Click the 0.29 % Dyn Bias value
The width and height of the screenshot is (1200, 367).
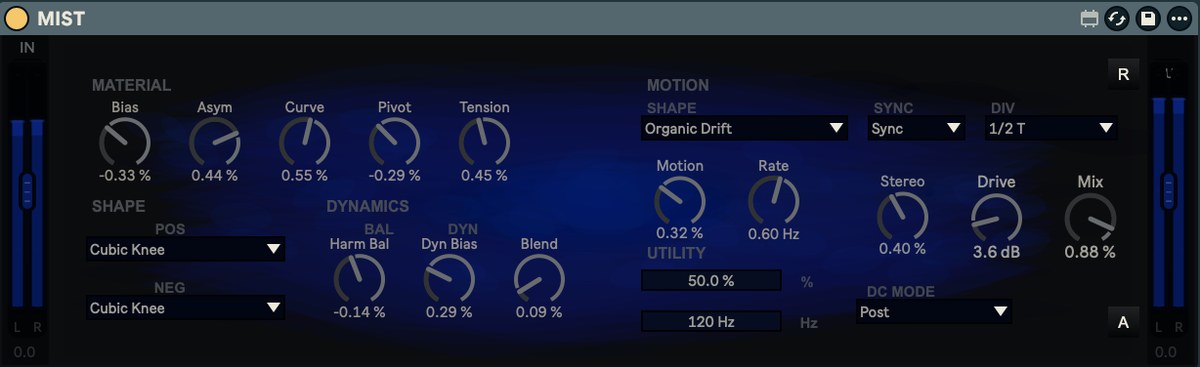449,312
